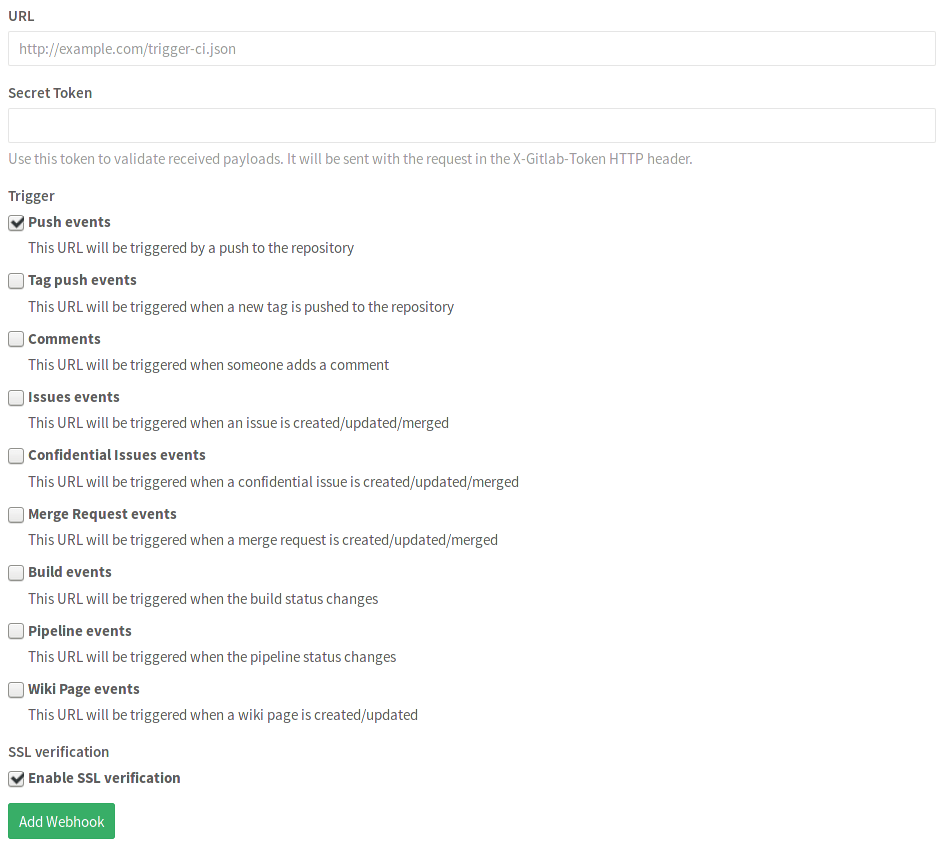Click the Merge Request events label
949x845 pixels.
(x=102, y=514)
